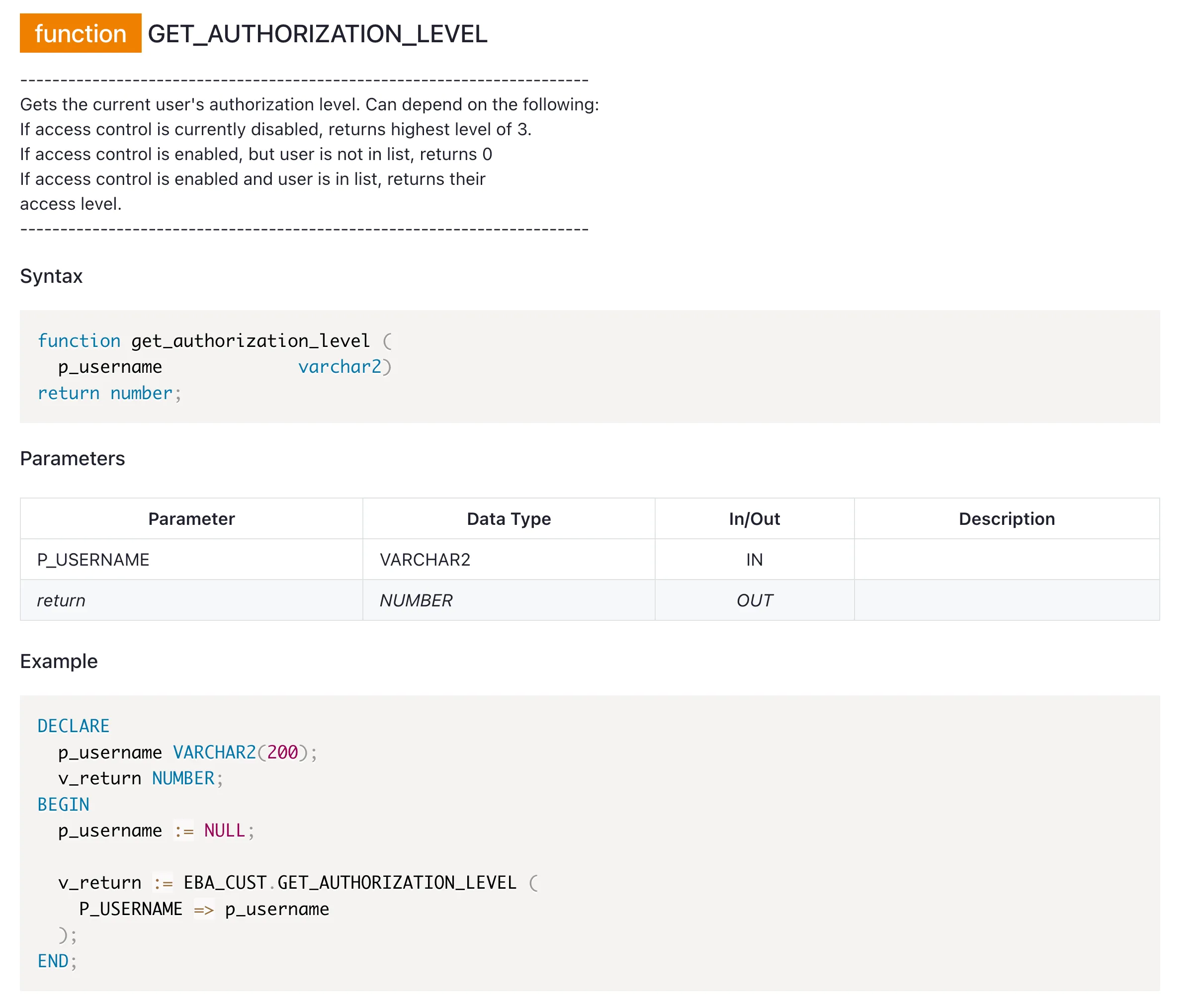Click the Example section heading
This screenshot has height=1008, width=1196.
point(58,661)
